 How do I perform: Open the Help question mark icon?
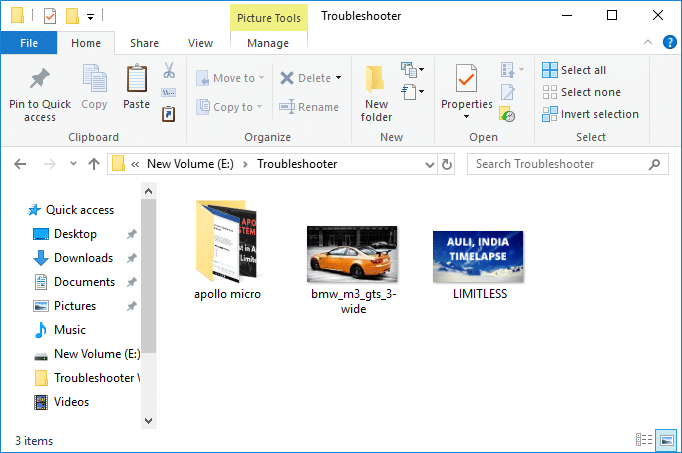pyautogui.click(x=670, y=42)
